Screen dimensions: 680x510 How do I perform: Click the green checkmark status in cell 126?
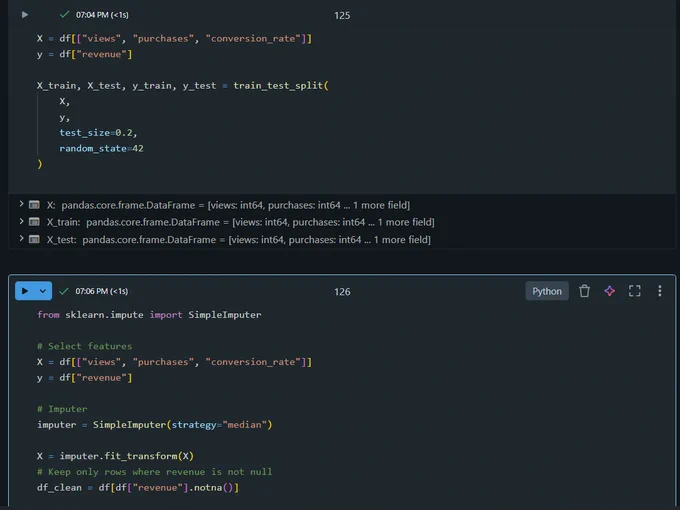coord(64,291)
